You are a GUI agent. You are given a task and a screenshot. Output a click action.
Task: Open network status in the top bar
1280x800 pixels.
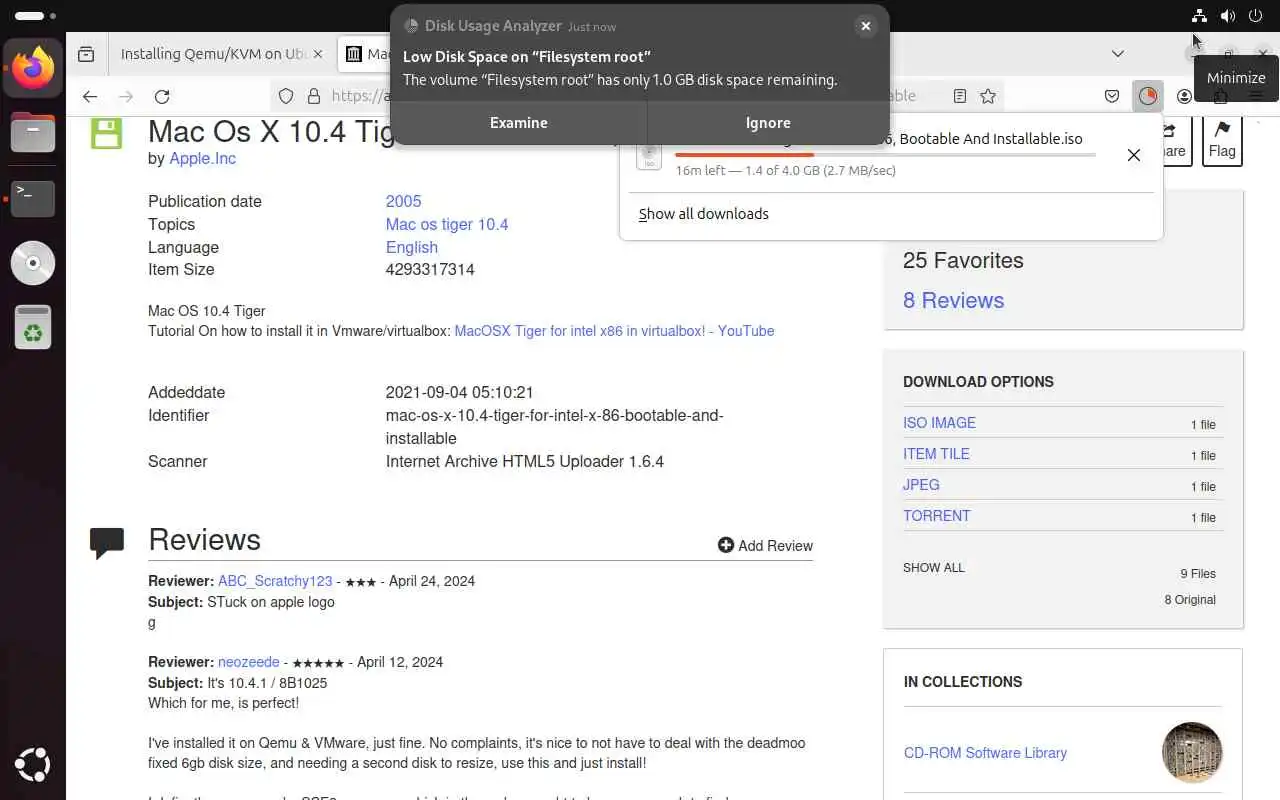(1199, 16)
